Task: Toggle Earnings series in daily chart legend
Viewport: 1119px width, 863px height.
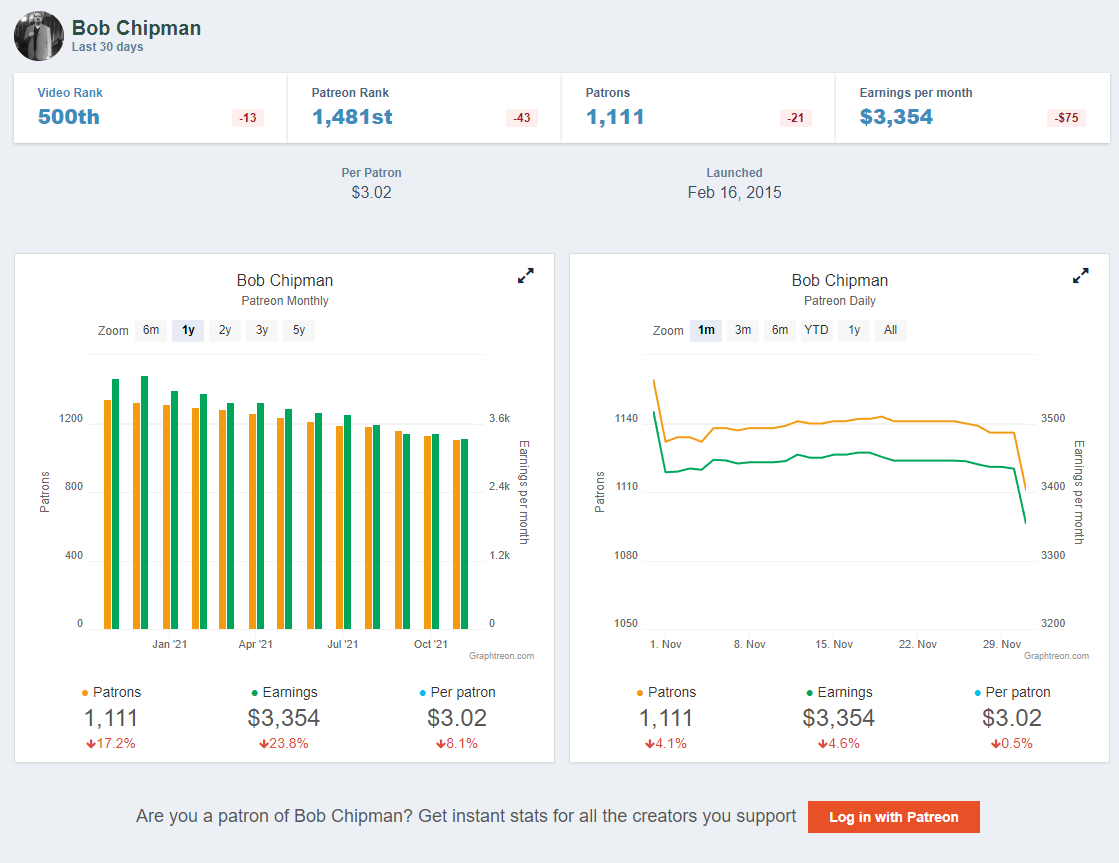Action: (839, 692)
